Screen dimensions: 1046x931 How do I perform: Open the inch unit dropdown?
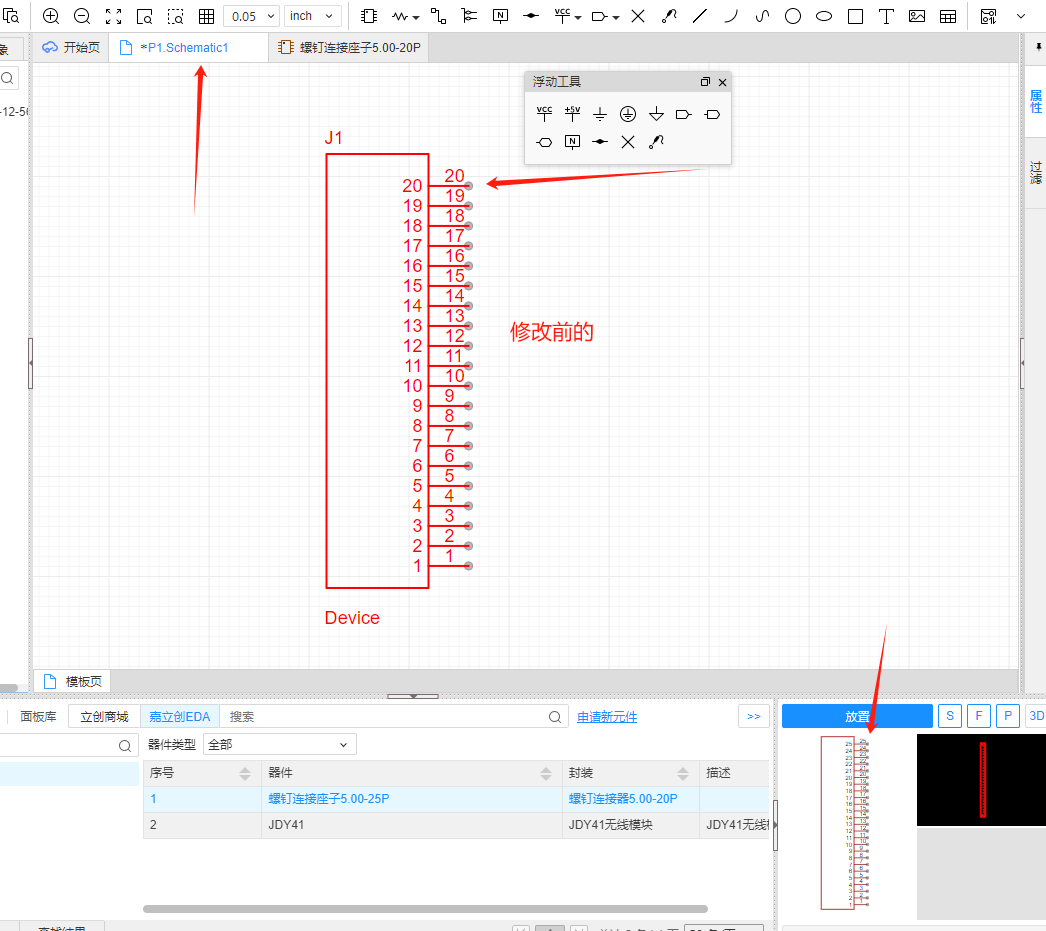(313, 16)
